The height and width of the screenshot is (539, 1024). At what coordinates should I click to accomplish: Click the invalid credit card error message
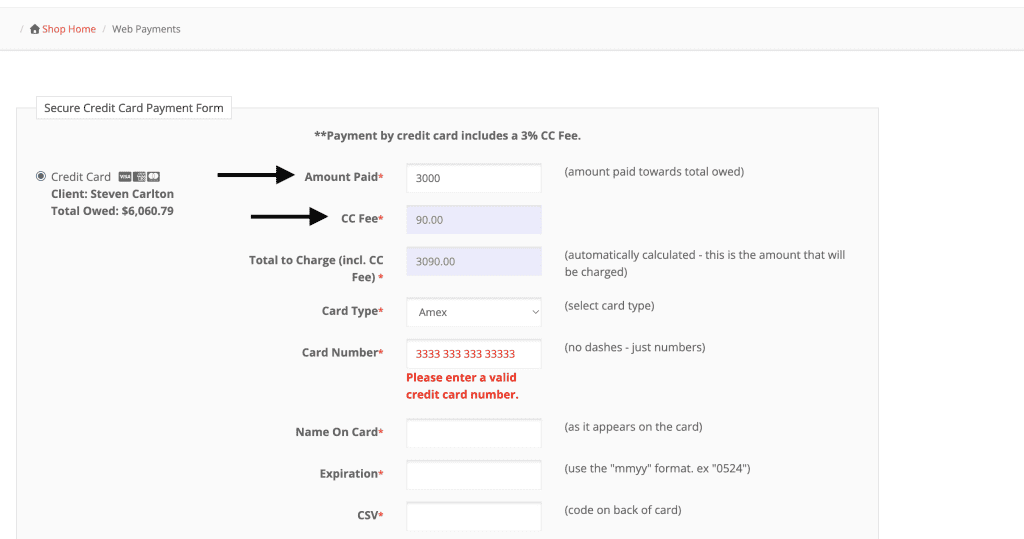462,386
